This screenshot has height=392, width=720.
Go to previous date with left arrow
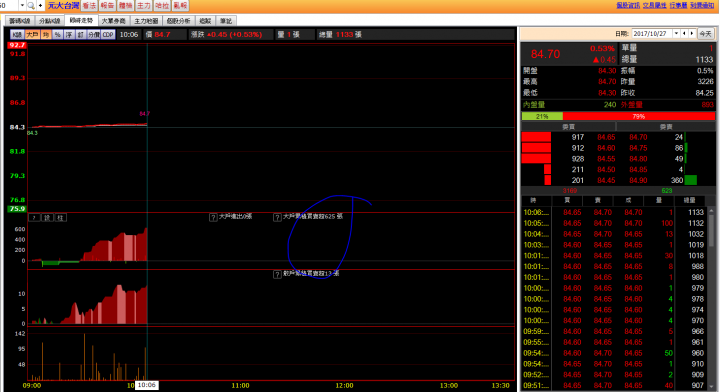684,34
